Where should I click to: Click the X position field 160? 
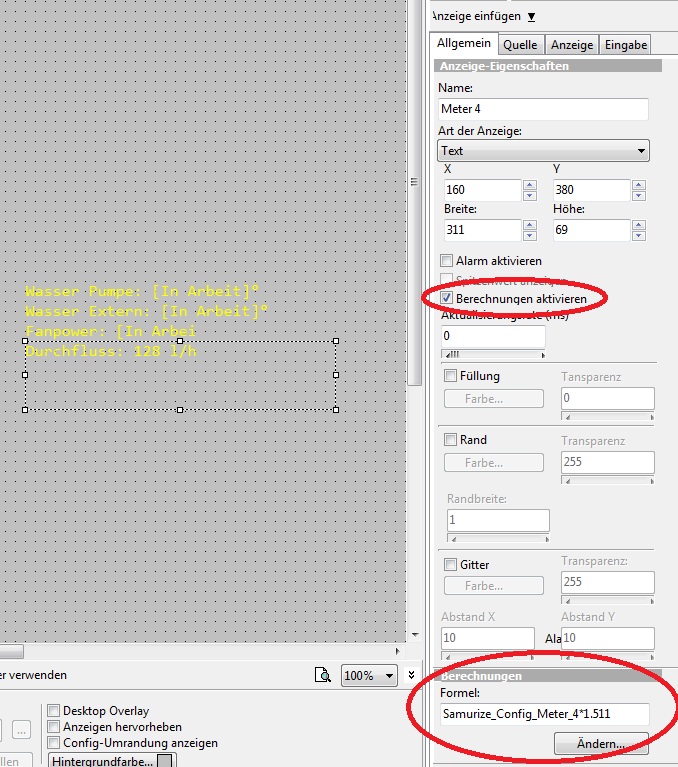[482, 190]
